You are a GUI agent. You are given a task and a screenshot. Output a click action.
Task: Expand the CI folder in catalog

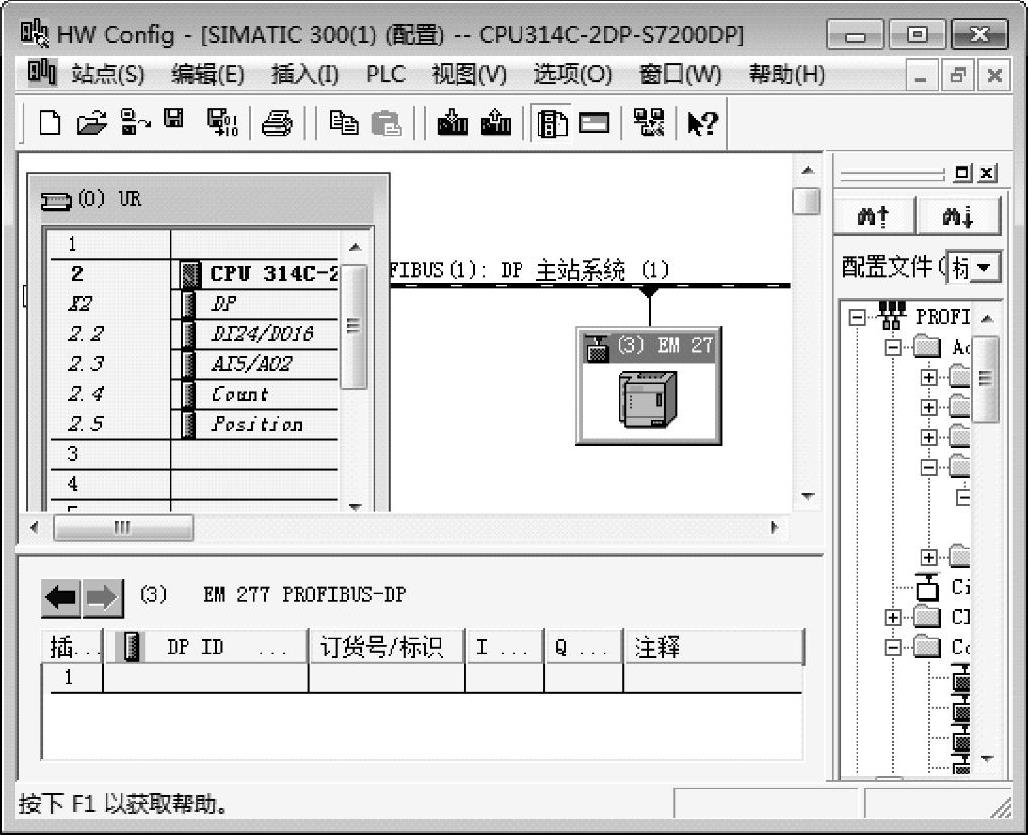click(x=893, y=617)
